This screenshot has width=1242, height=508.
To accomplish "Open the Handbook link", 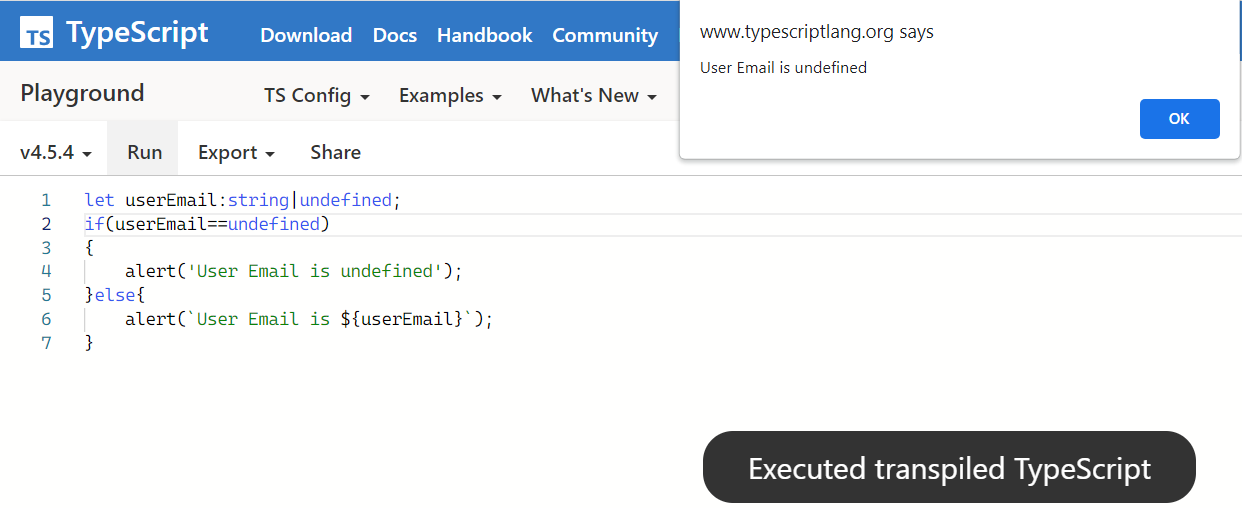I will [x=484, y=35].
